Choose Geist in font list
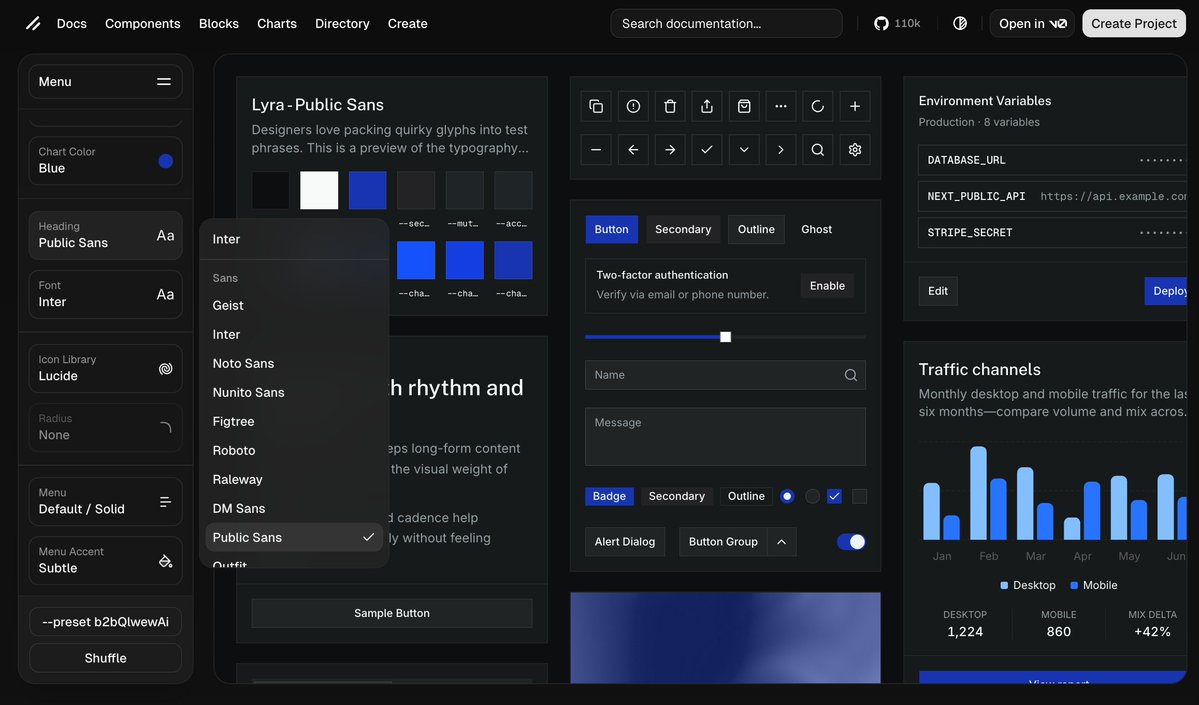Viewport: 1199px width, 705px height. click(294, 305)
